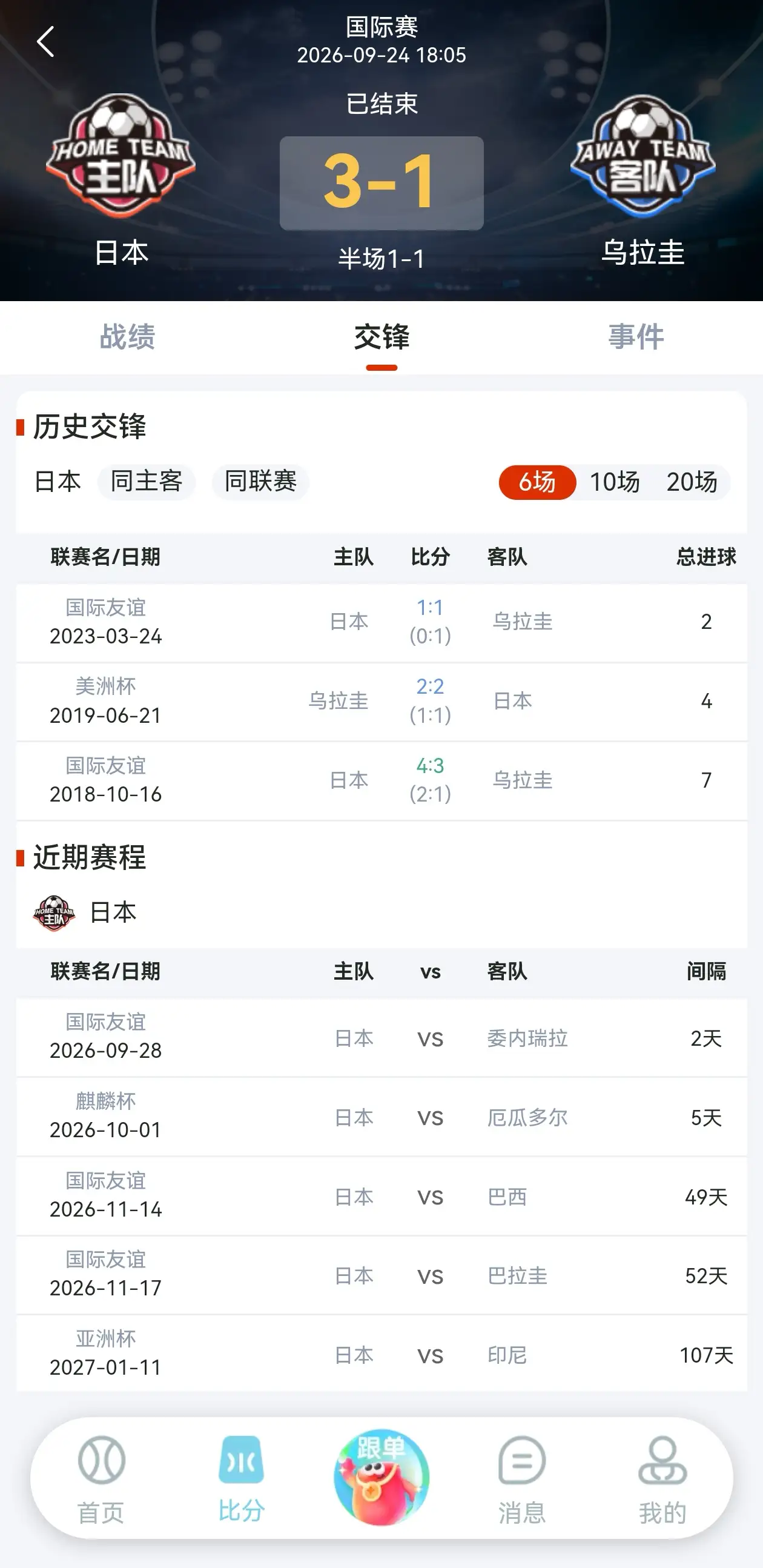Open 2019-06-21 美洲杯 match row
The image size is (763, 1568).
click(381, 702)
